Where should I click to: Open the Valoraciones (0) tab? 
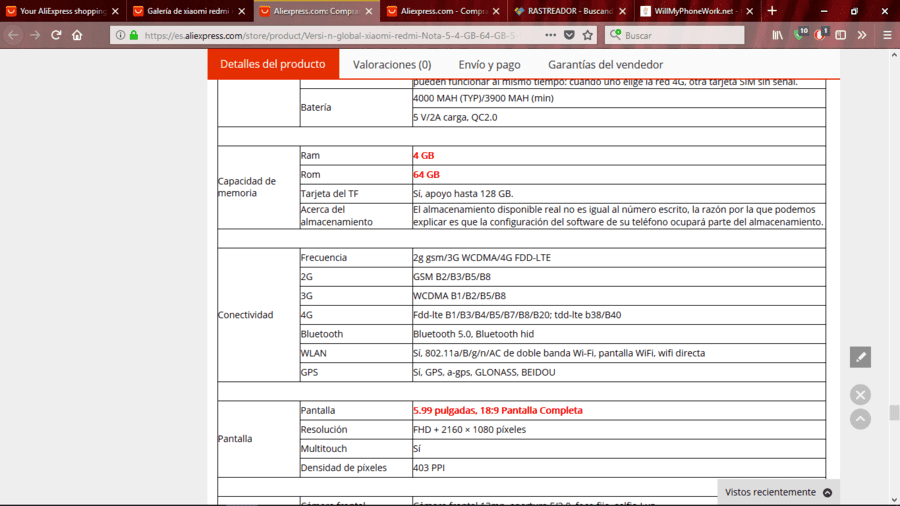pyautogui.click(x=392, y=64)
